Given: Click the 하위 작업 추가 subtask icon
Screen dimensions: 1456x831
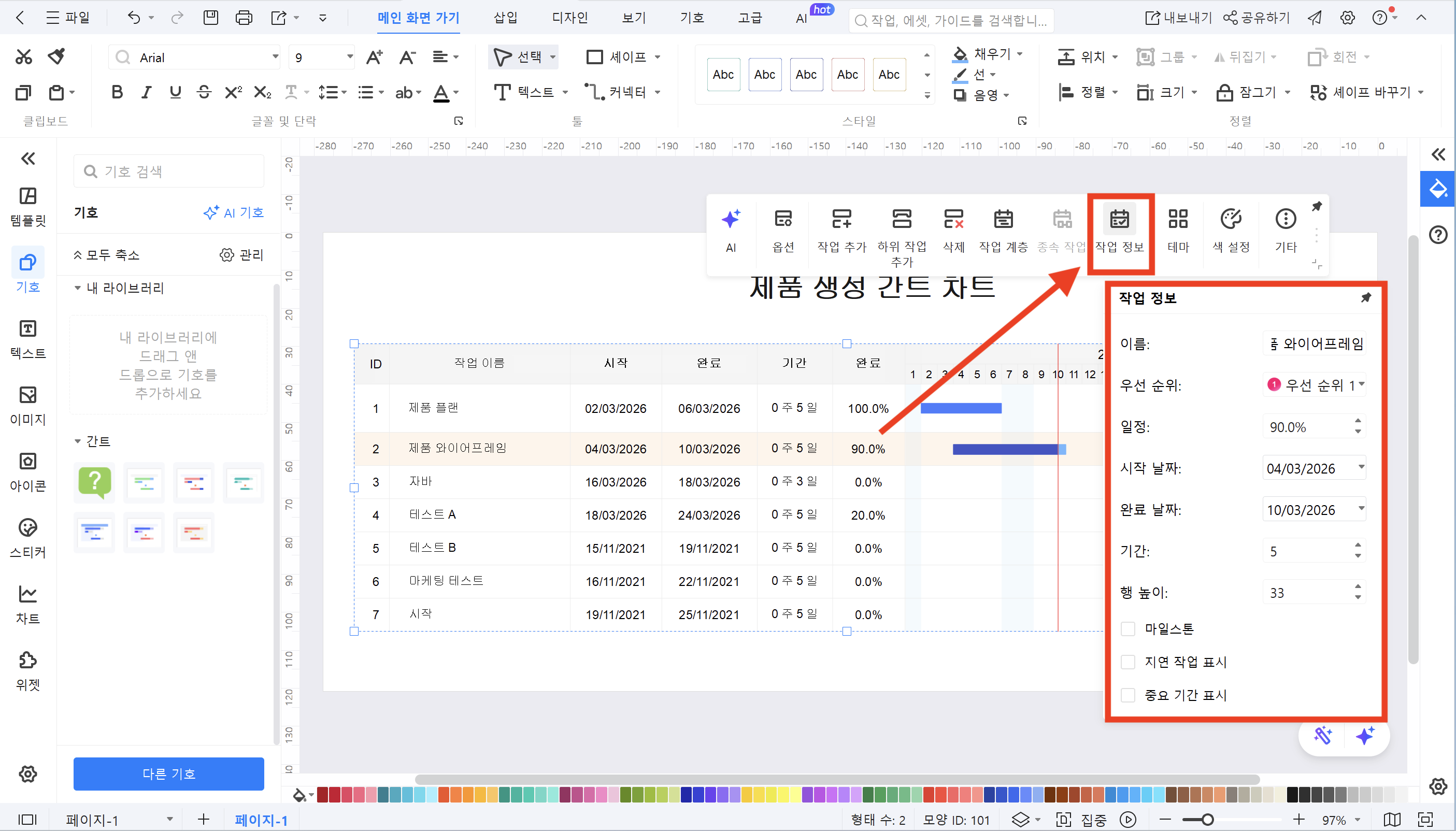Looking at the screenshot, I should click(x=902, y=228).
